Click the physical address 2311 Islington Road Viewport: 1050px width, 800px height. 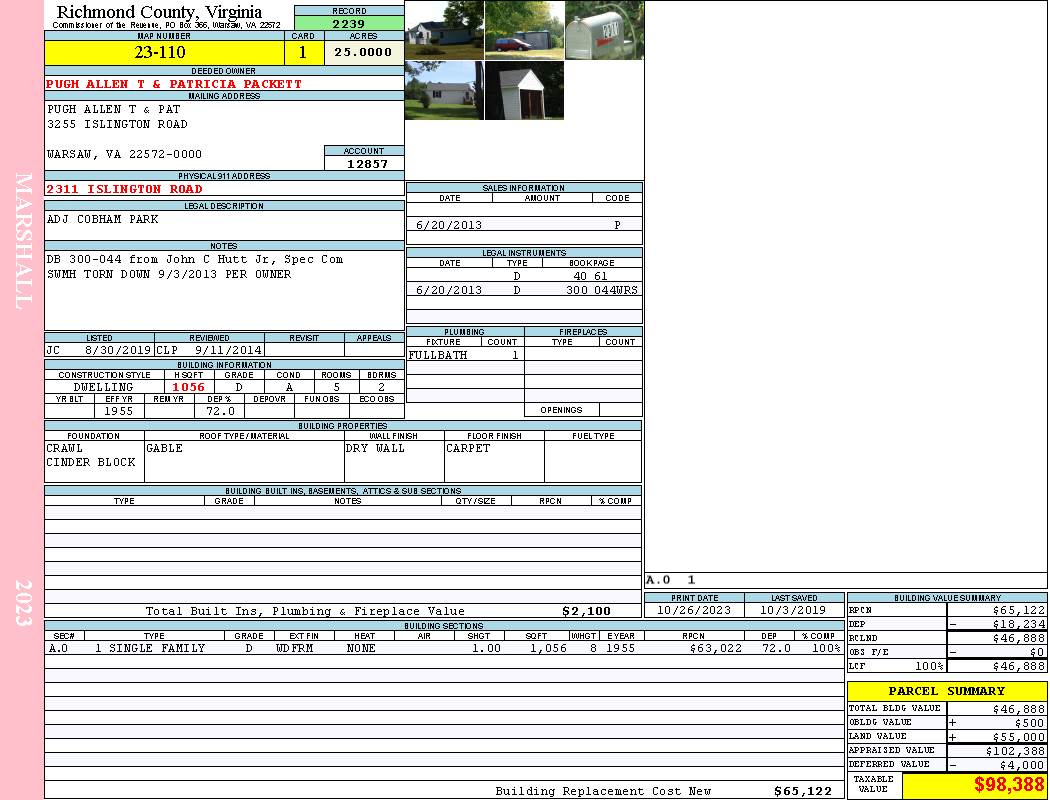point(124,189)
